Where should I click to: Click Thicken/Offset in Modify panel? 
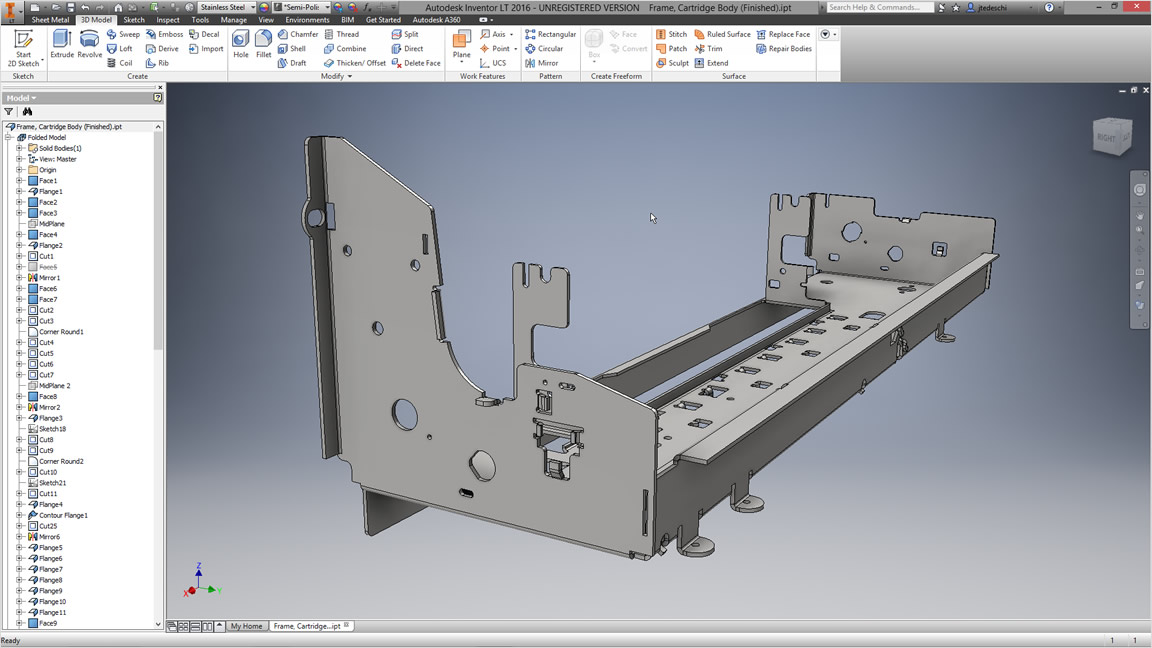[x=355, y=63]
